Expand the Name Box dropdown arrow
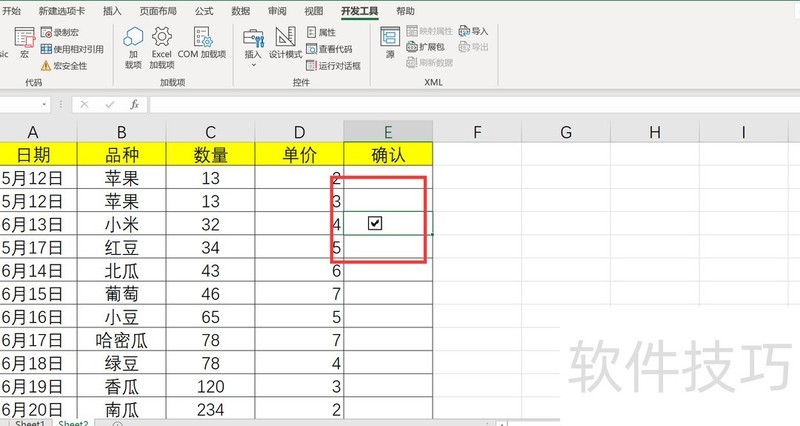Viewport: 800px width, 426px height. [x=44, y=105]
